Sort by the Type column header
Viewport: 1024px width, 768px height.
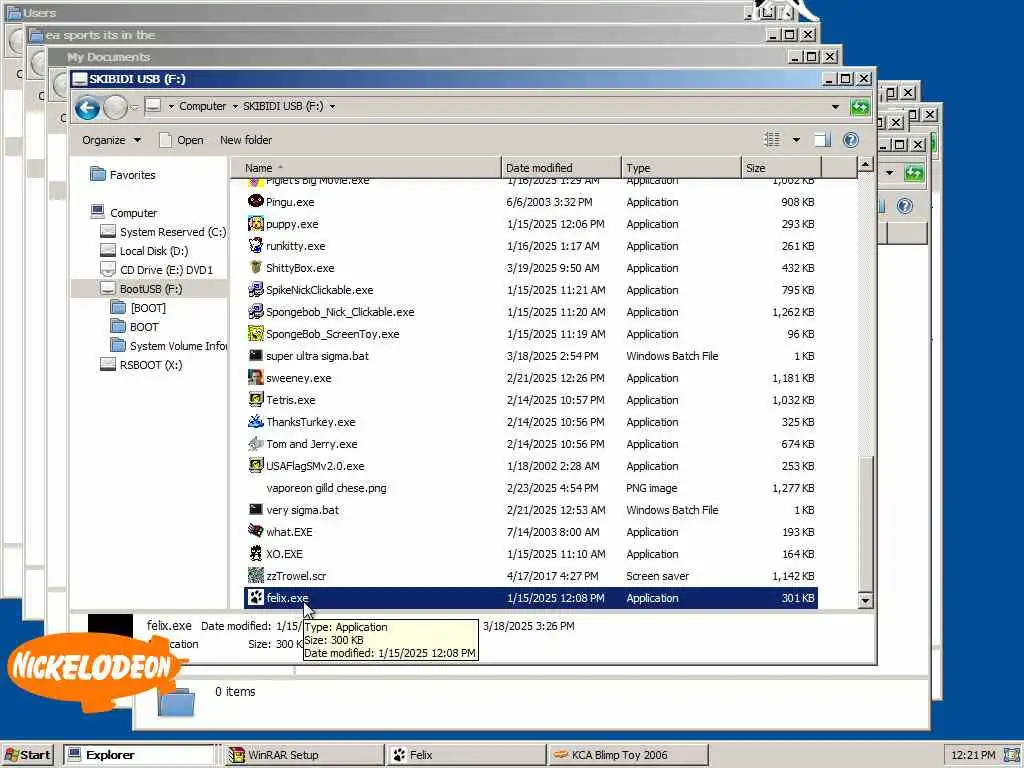pyautogui.click(x=681, y=168)
